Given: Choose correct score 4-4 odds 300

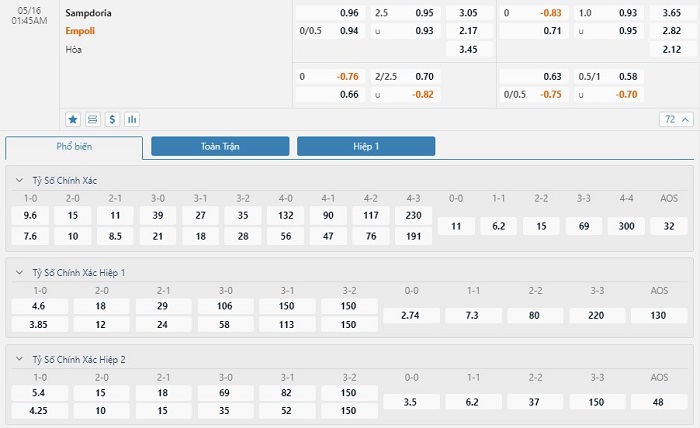Looking at the screenshot, I should click(626, 226).
